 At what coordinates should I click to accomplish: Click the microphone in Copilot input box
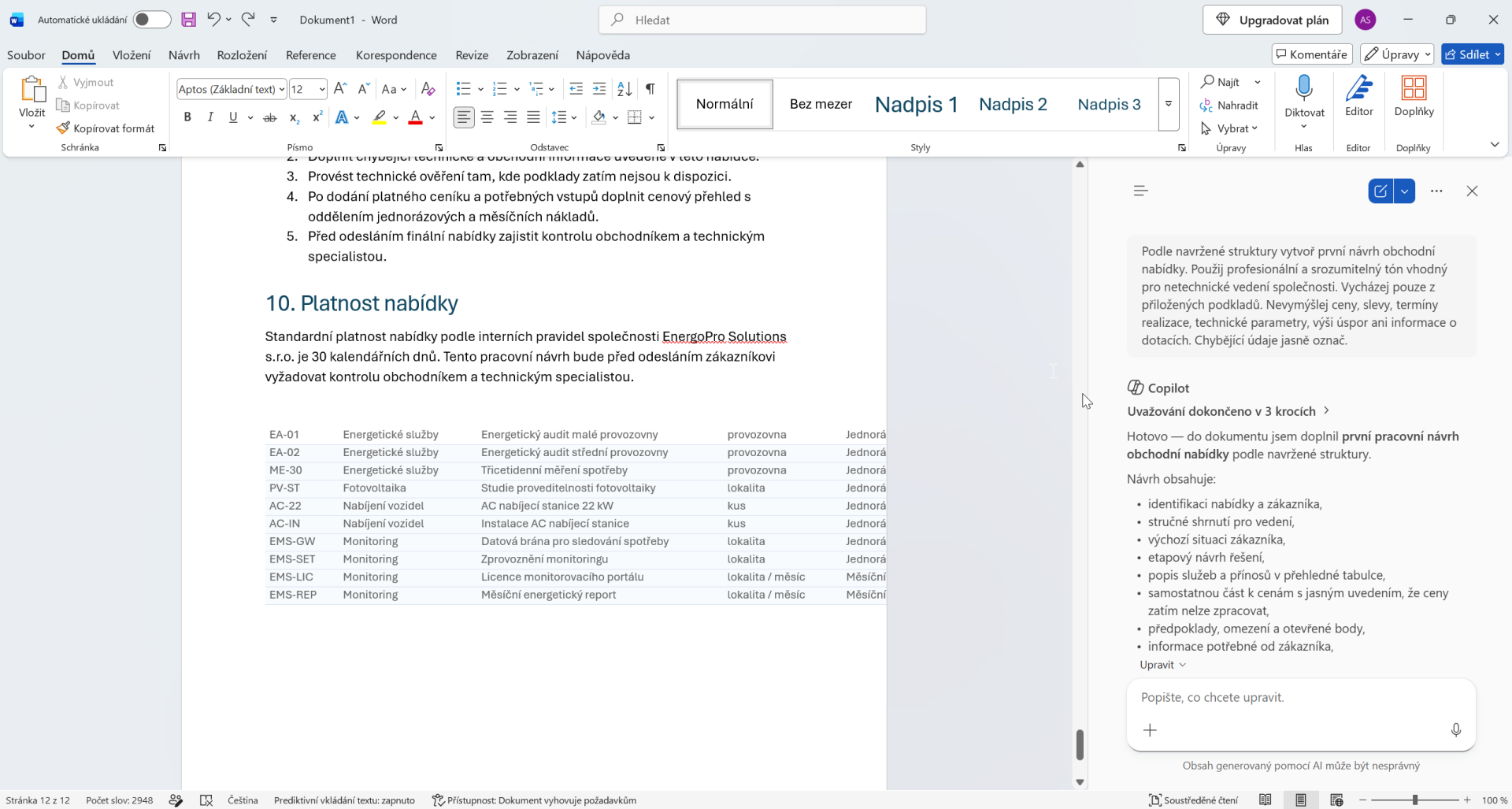pyautogui.click(x=1456, y=730)
